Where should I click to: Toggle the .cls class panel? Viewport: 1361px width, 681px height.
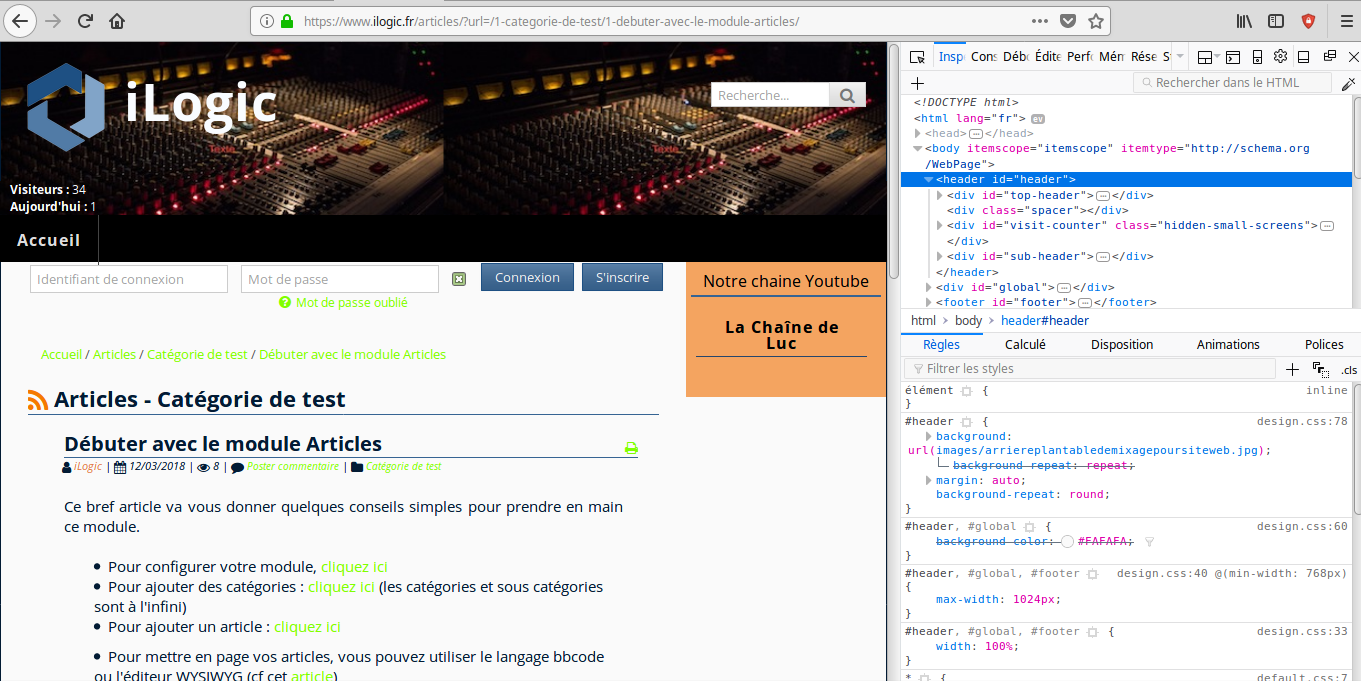tap(1349, 370)
